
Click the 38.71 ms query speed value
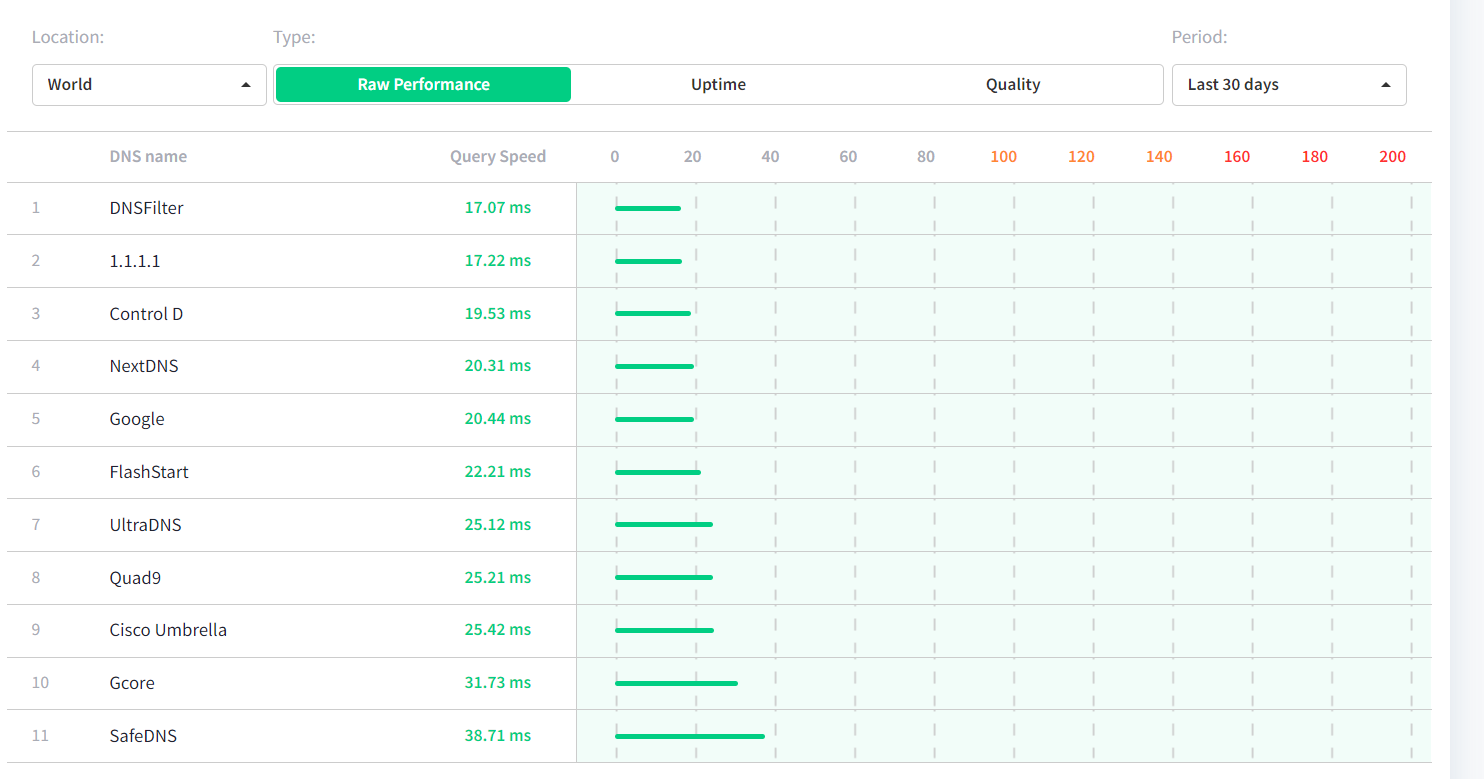(498, 736)
